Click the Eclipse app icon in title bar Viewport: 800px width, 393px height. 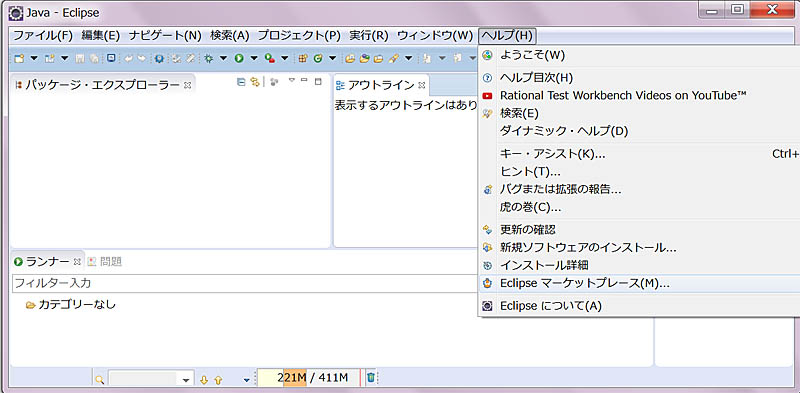click(16, 12)
